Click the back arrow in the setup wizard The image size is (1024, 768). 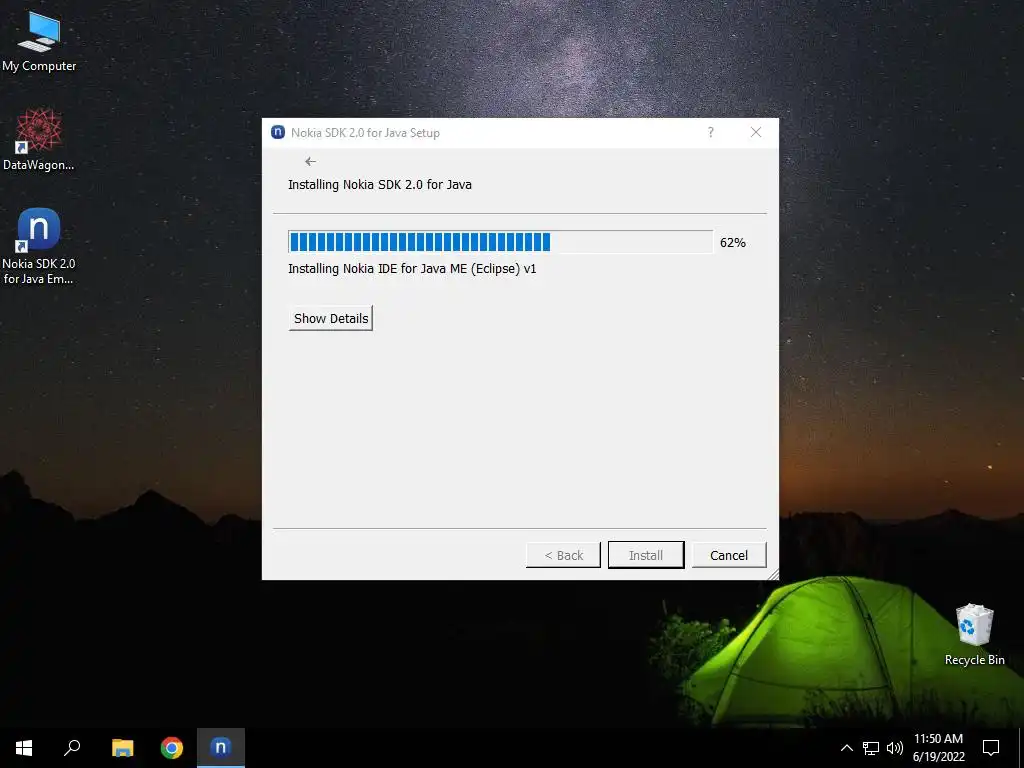coord(310,161)
